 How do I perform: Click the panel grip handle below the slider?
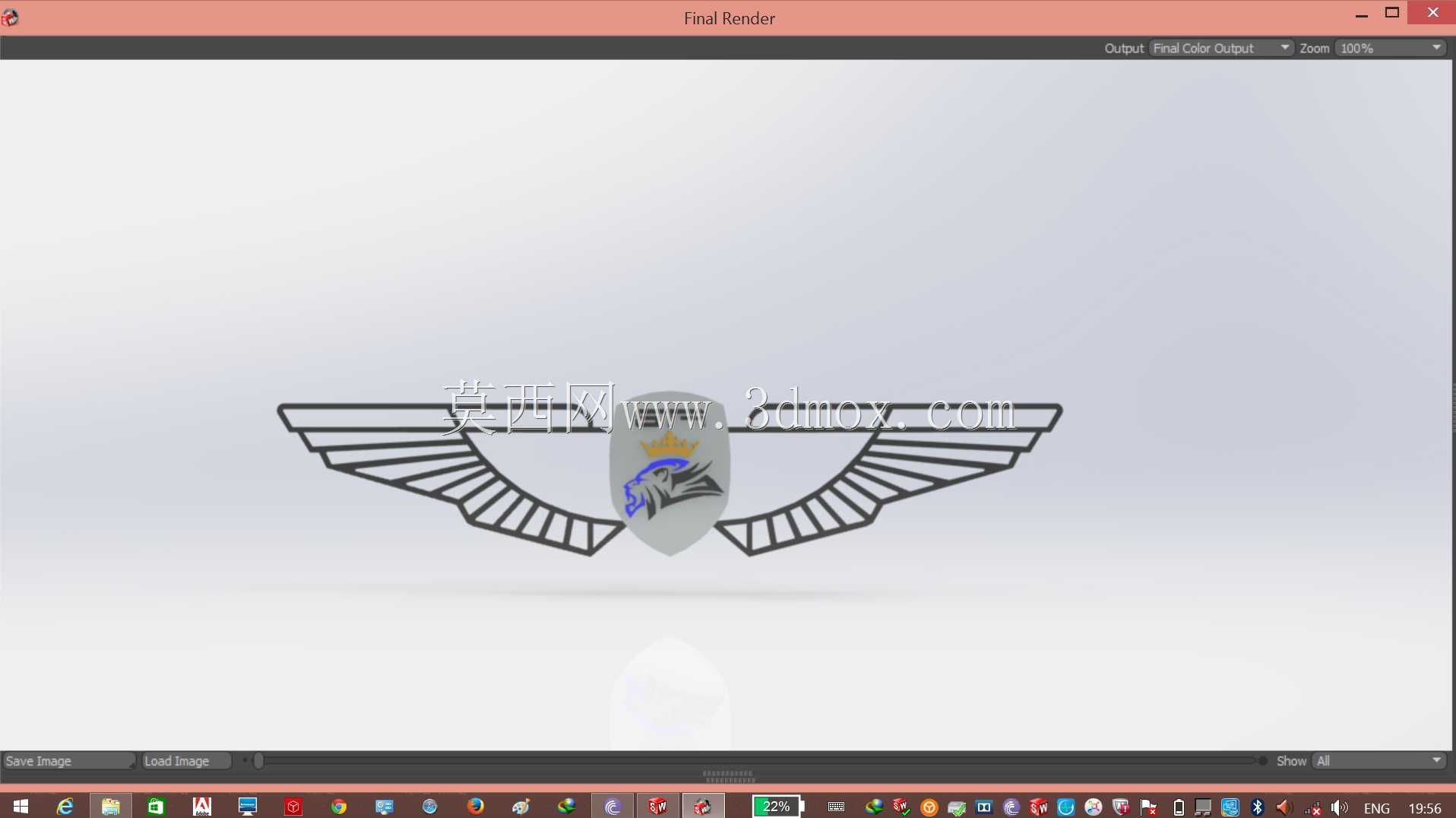tap(729, 776)
